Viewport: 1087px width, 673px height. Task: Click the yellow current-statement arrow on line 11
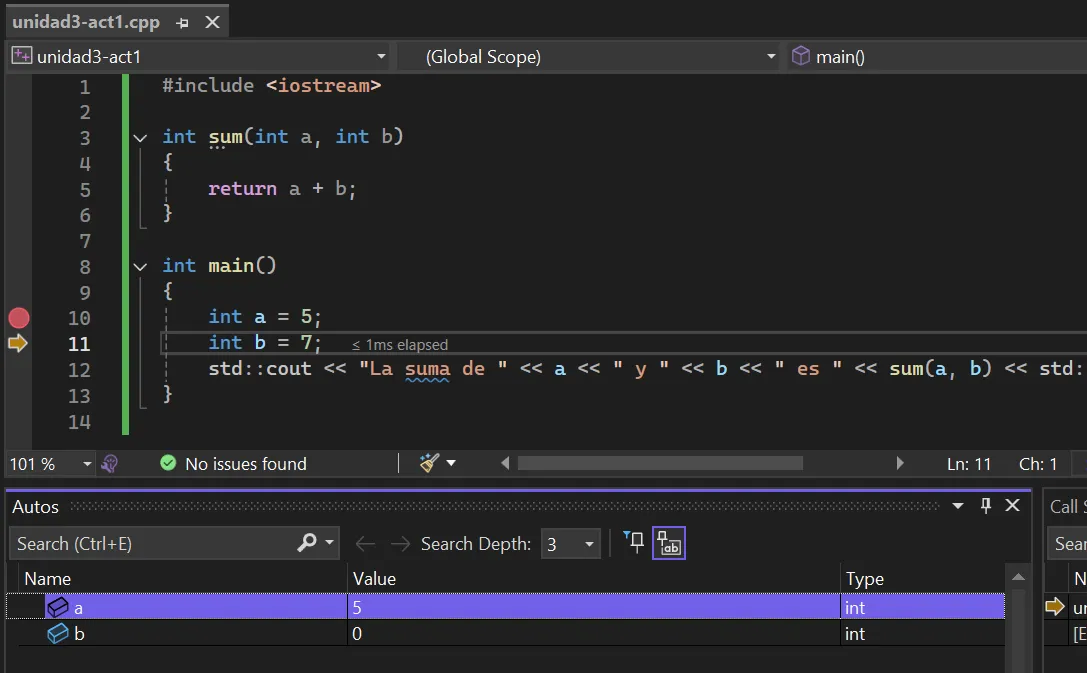coord(18,344)
